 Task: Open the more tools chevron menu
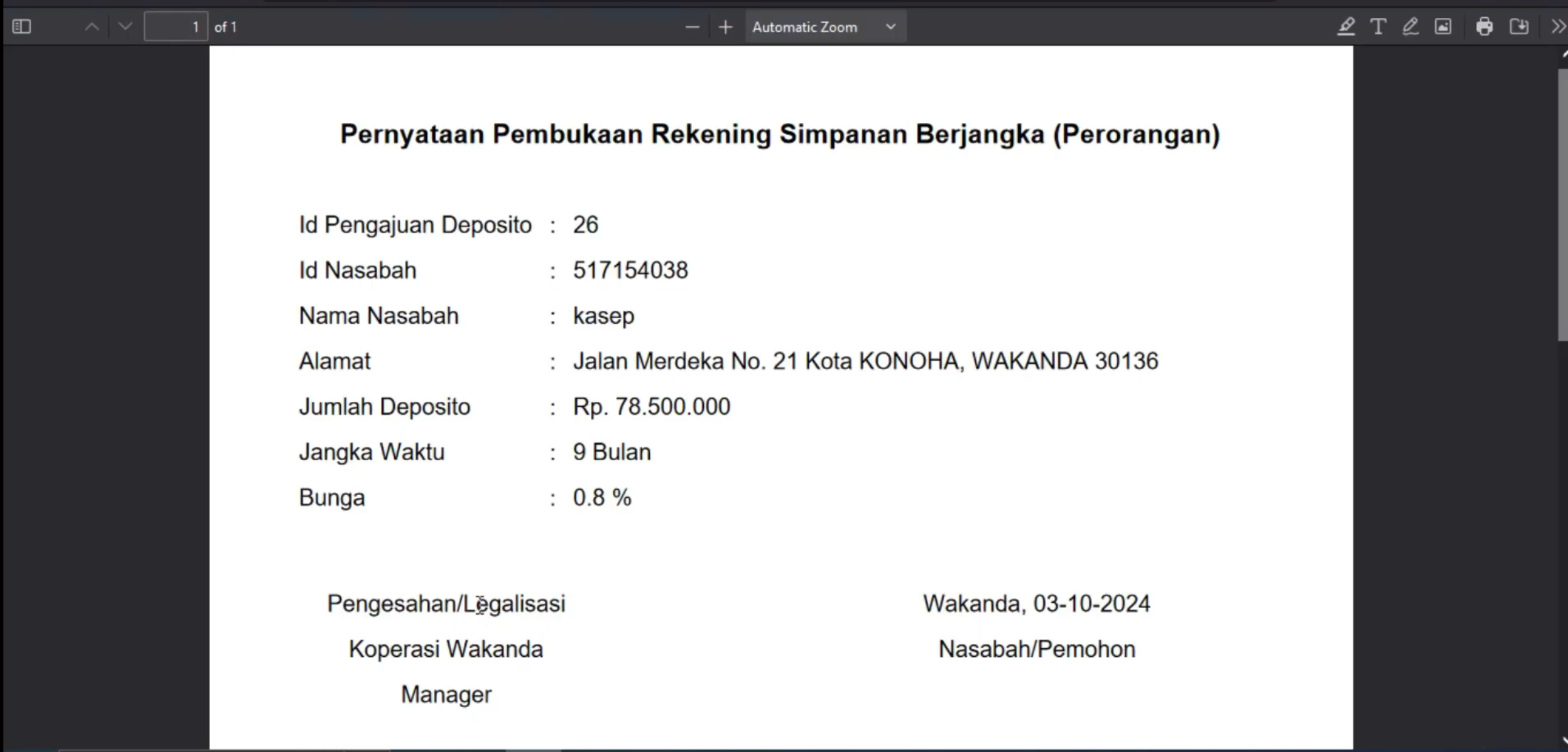pos(1558,26)
